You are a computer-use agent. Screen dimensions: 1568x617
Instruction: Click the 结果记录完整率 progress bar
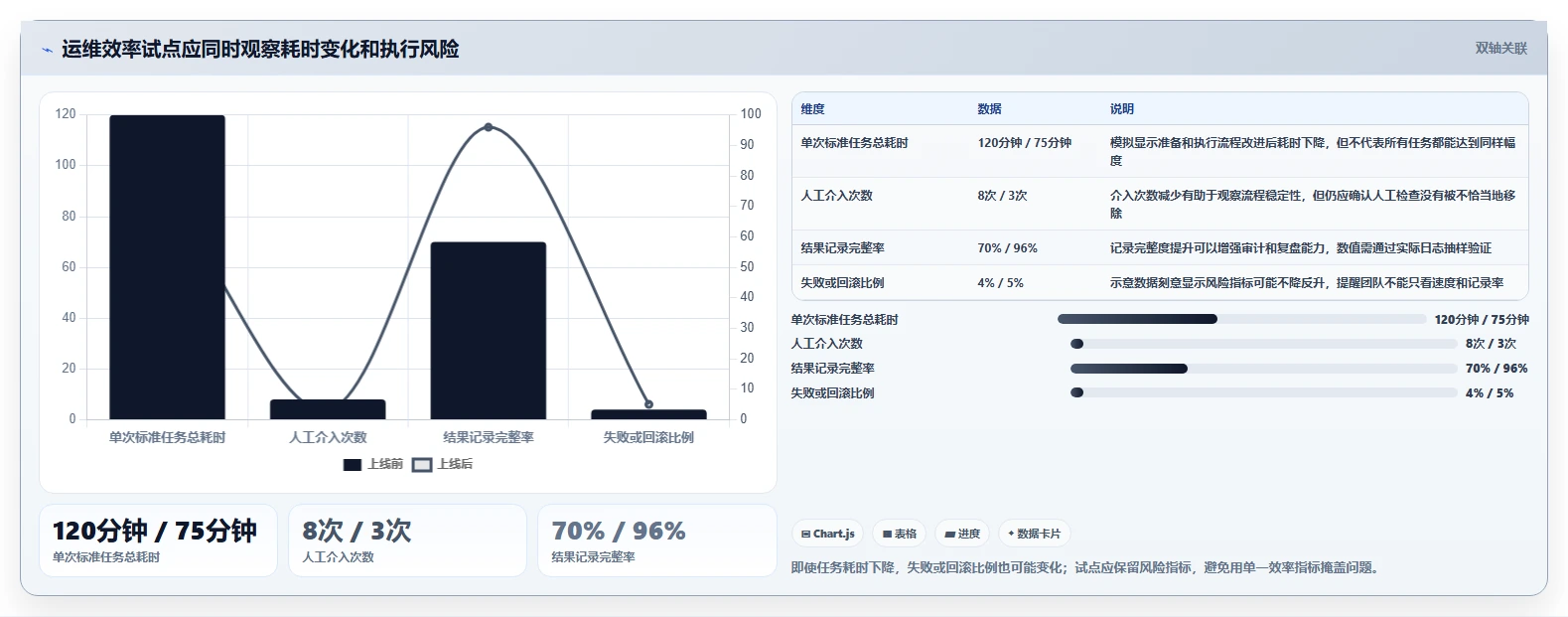(1263, 369)
